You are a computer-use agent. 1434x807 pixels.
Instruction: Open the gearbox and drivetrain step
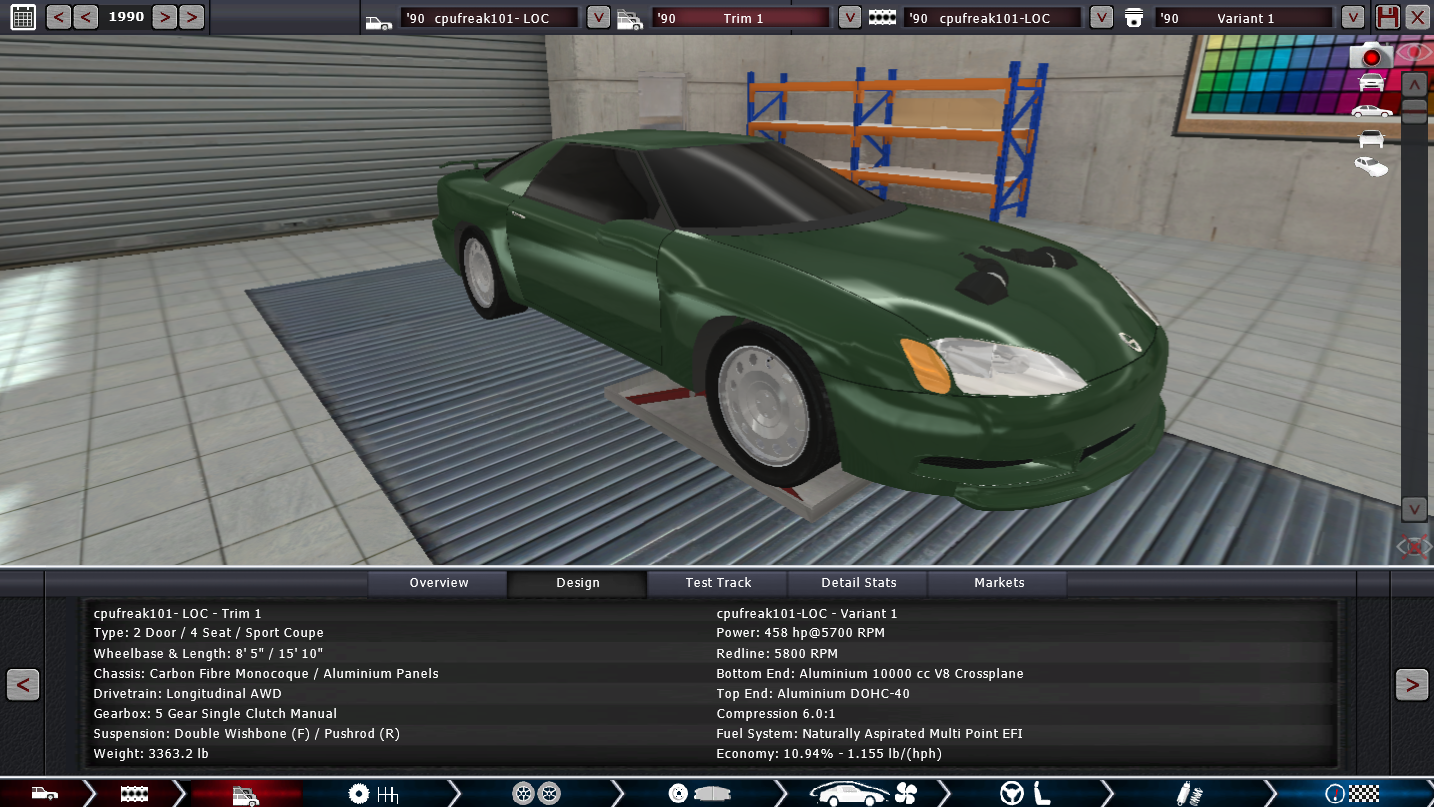tap(373, 794)
